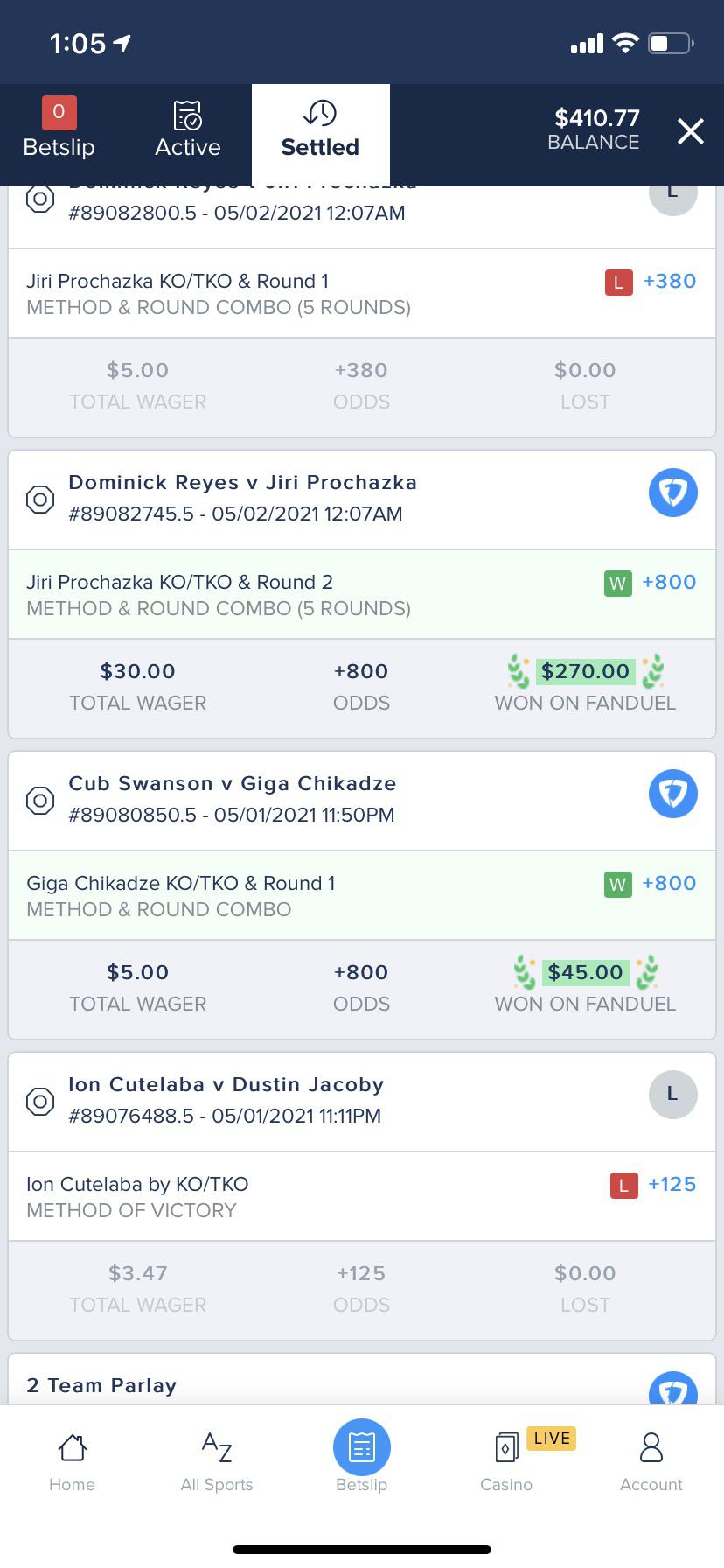The height and width of the screenshot is (1568, 724).
Task: Select the Settled bets tab
Action: pyautogui.click(x=320, y=131)
